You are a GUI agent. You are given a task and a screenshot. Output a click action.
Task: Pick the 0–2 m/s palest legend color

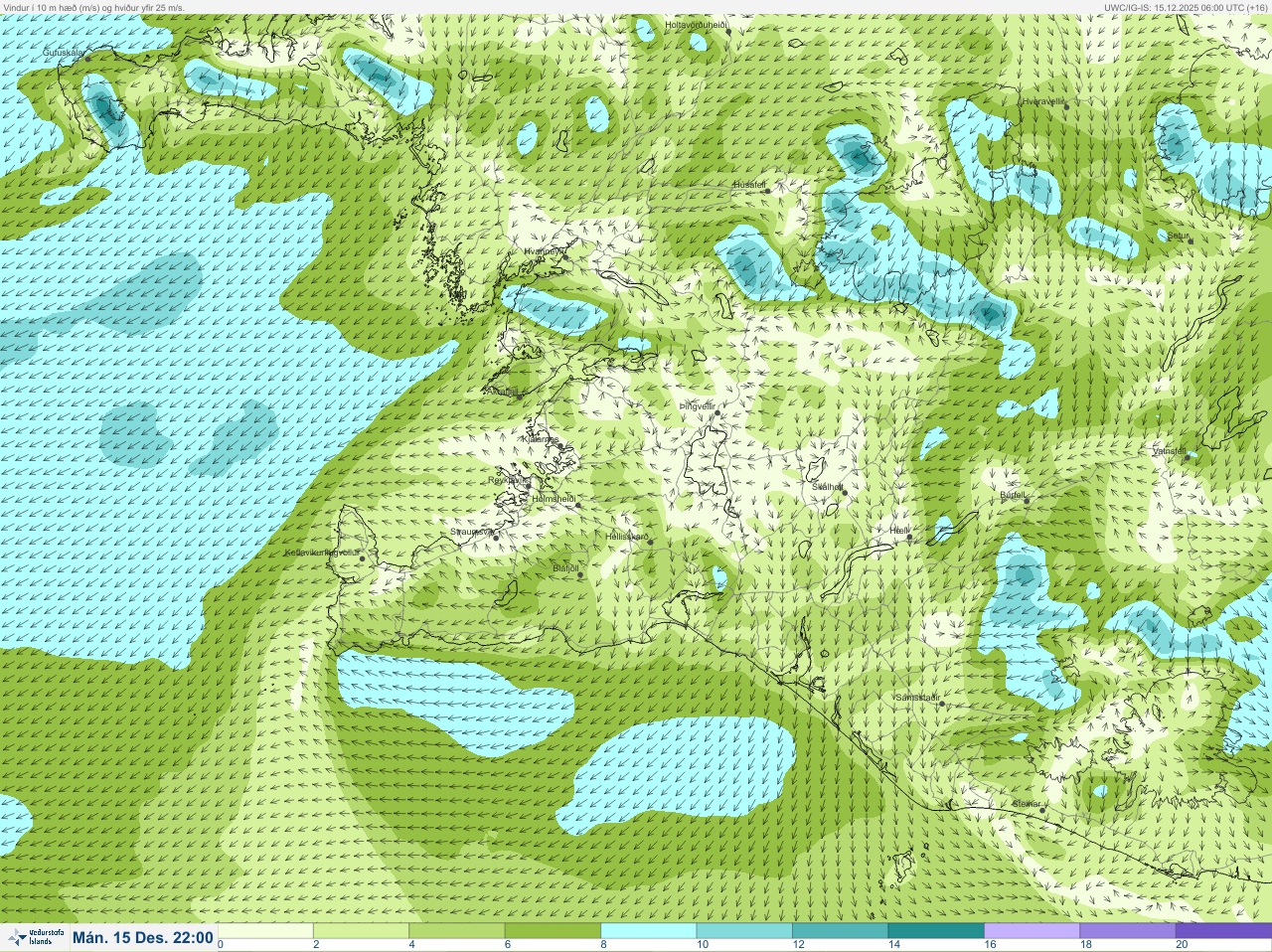(x=266, y=931)
